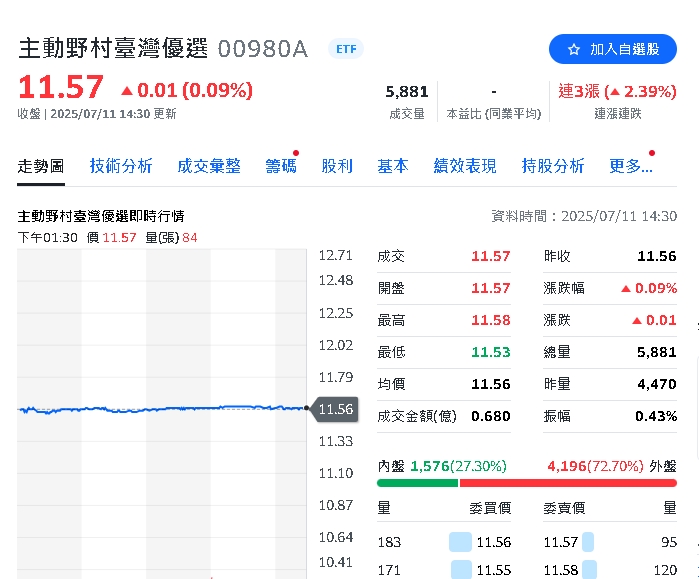Screen dimensions: 699x579
Task: Click the 資料時間 timestamp
Action: pos(584,216)
